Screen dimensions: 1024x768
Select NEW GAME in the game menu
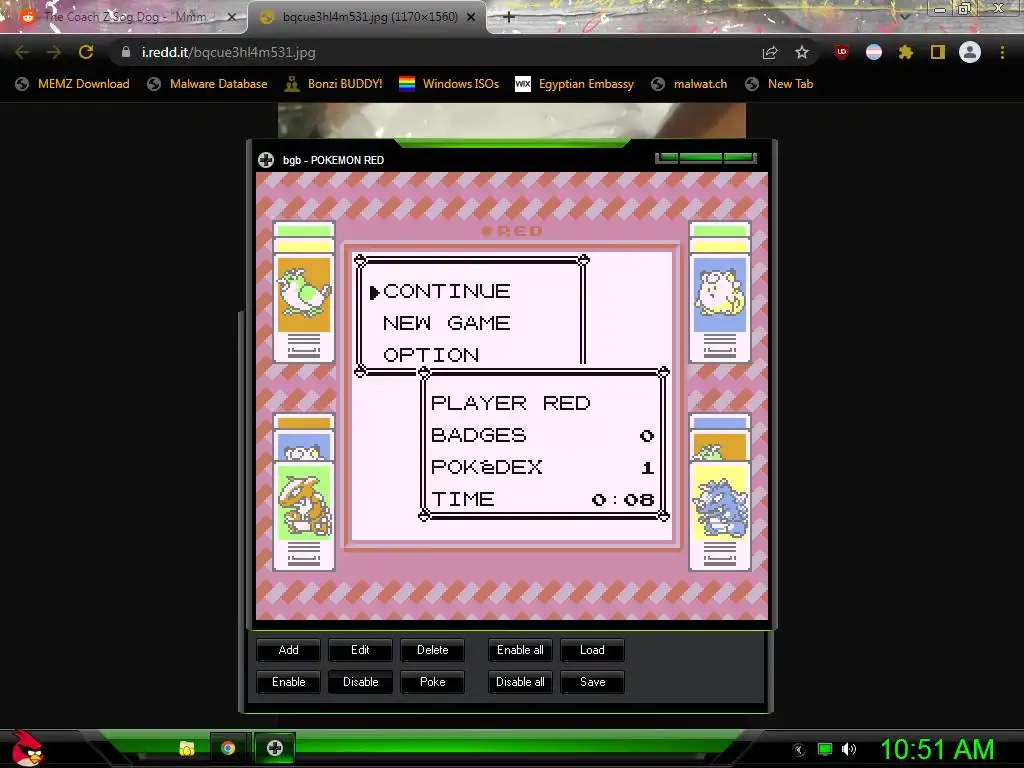tap(447, 323)
